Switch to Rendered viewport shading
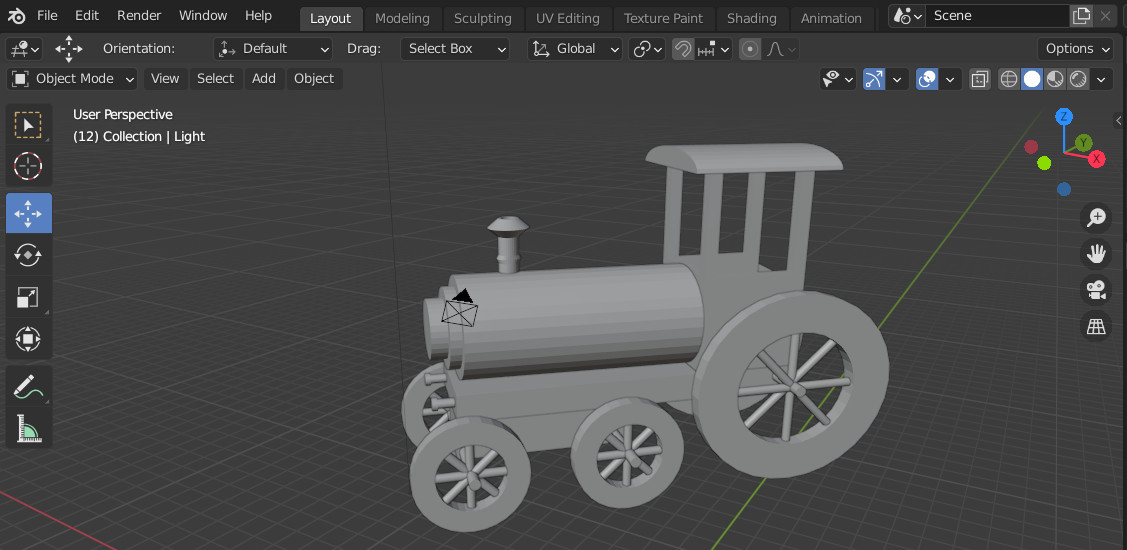Image resolution: width=1127 pixels, height=550 pixels. tap(1078, 79)
